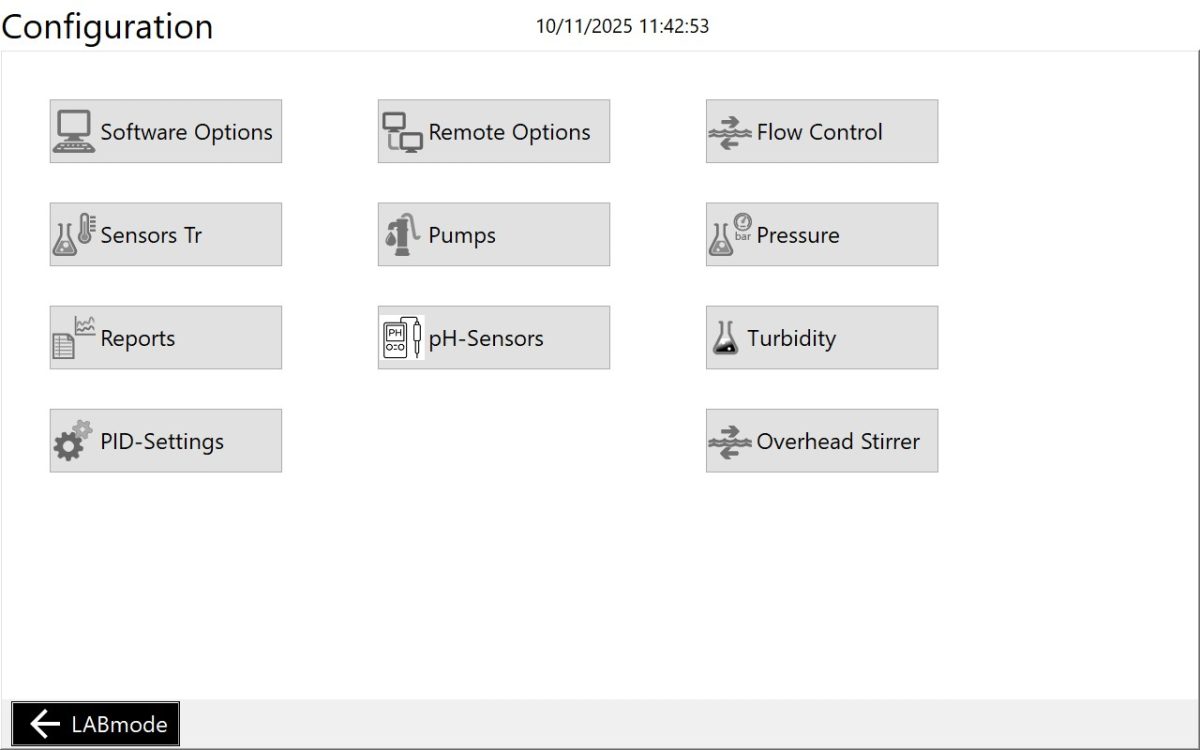Click the Overhead Stirrer arrows icon
Image resolution: width=1200 pixels, height=750 pixels.
pyautogui.click(x=730, y=441)
